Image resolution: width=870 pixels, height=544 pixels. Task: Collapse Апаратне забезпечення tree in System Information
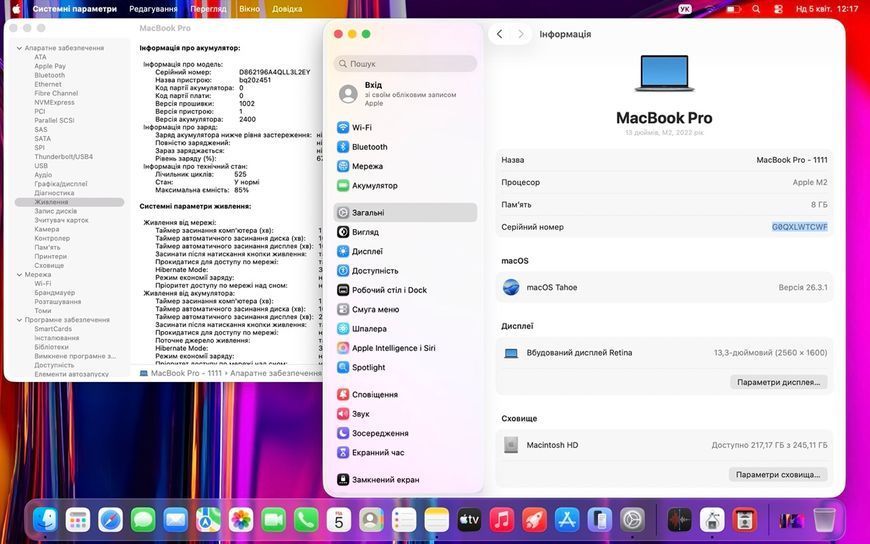tap(19, 48)
